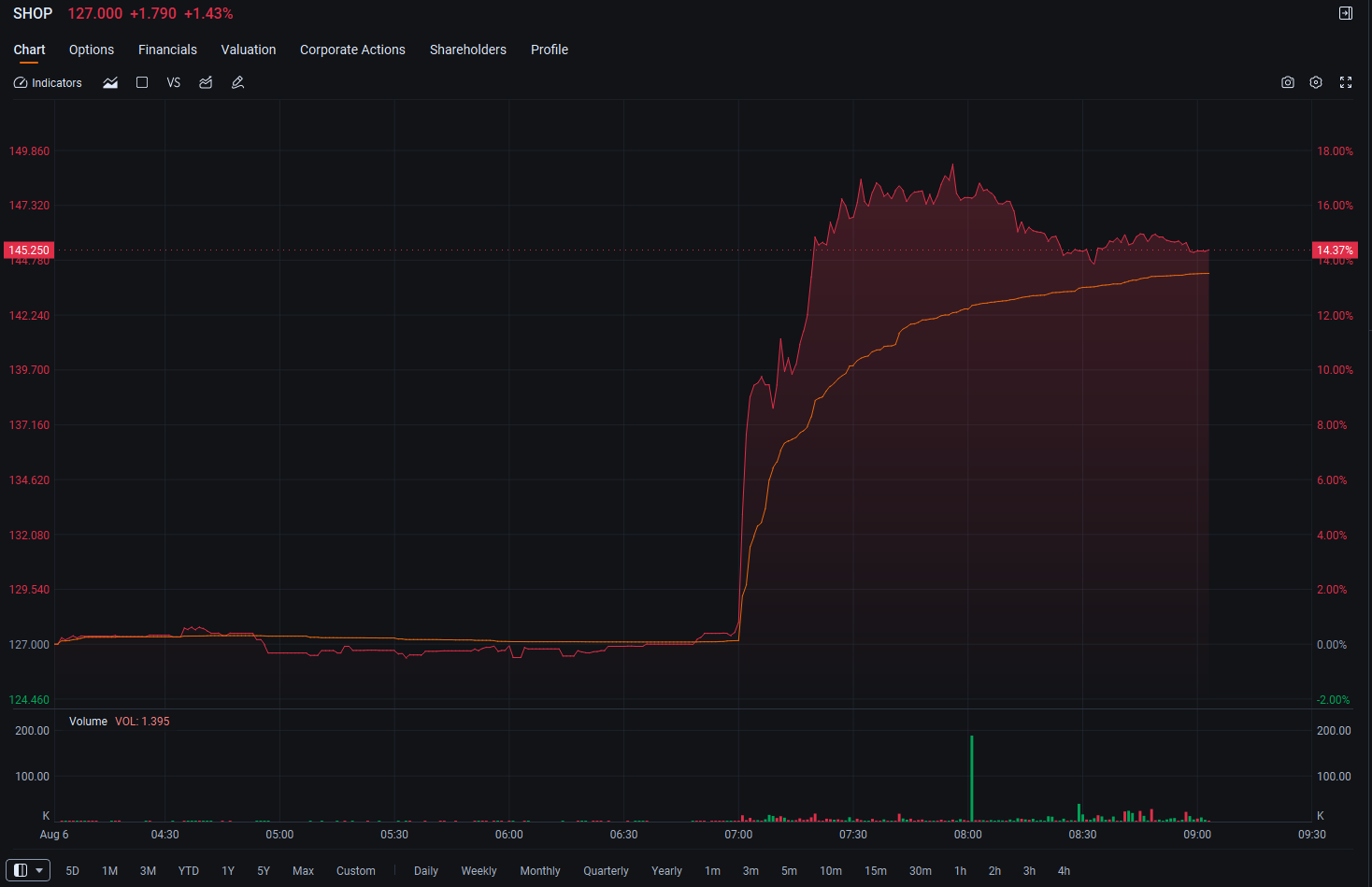Select YTD time range
This screenshot has height=887, width=1372.
point(189,871)
